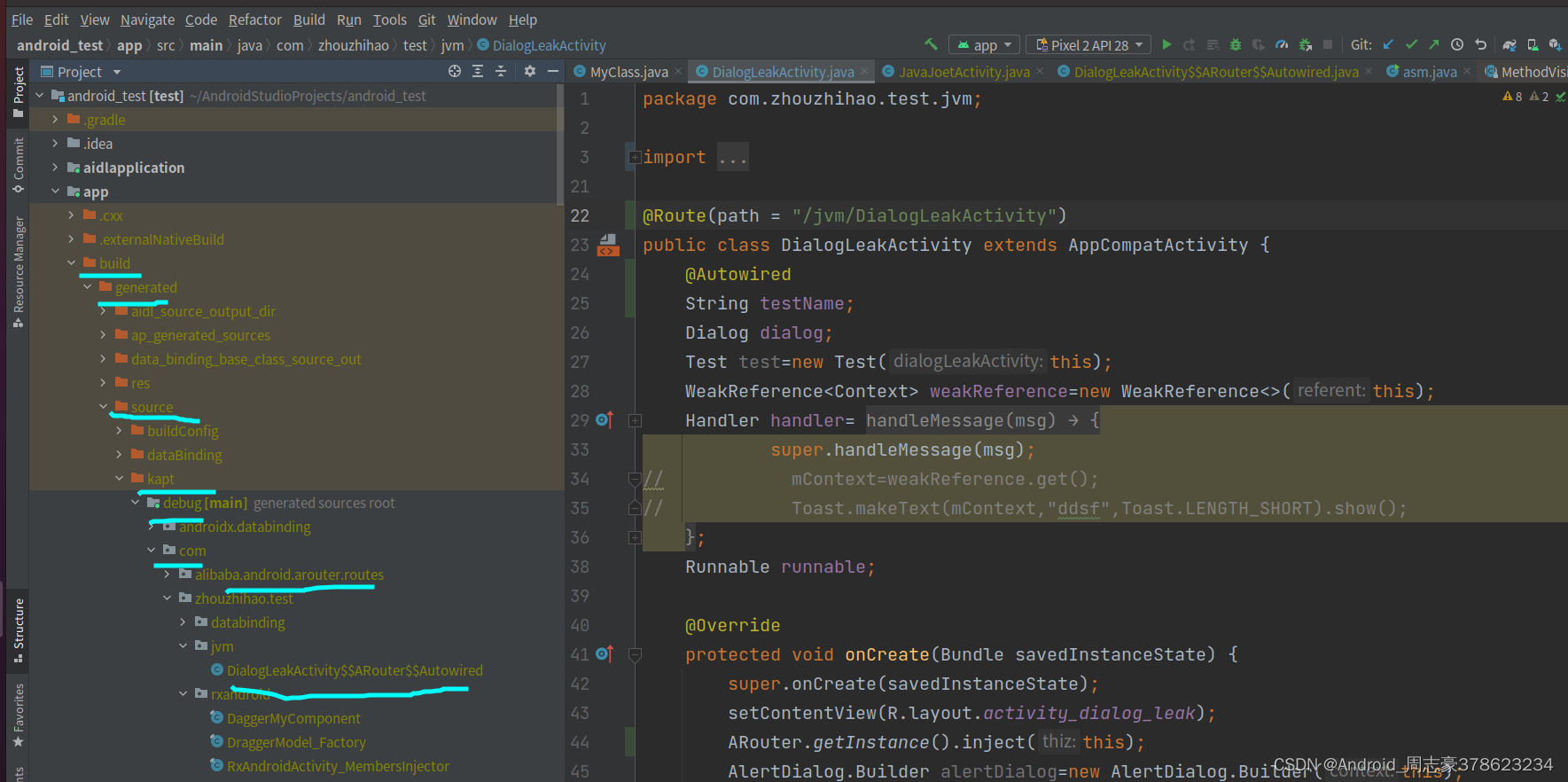Click the related-file gutter icon on line 23

(x=608, y=245)
